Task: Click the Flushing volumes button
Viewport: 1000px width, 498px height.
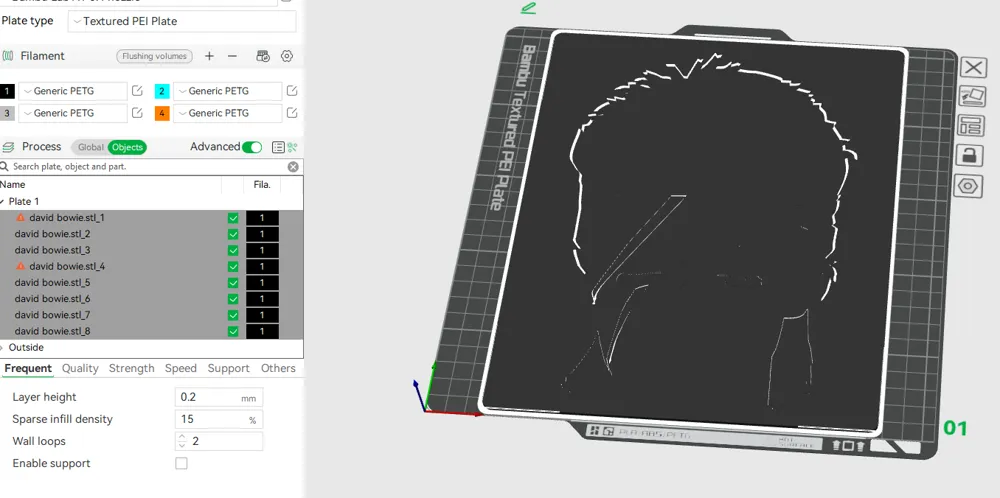Action: pyautogui.click(x=154, y=56)
